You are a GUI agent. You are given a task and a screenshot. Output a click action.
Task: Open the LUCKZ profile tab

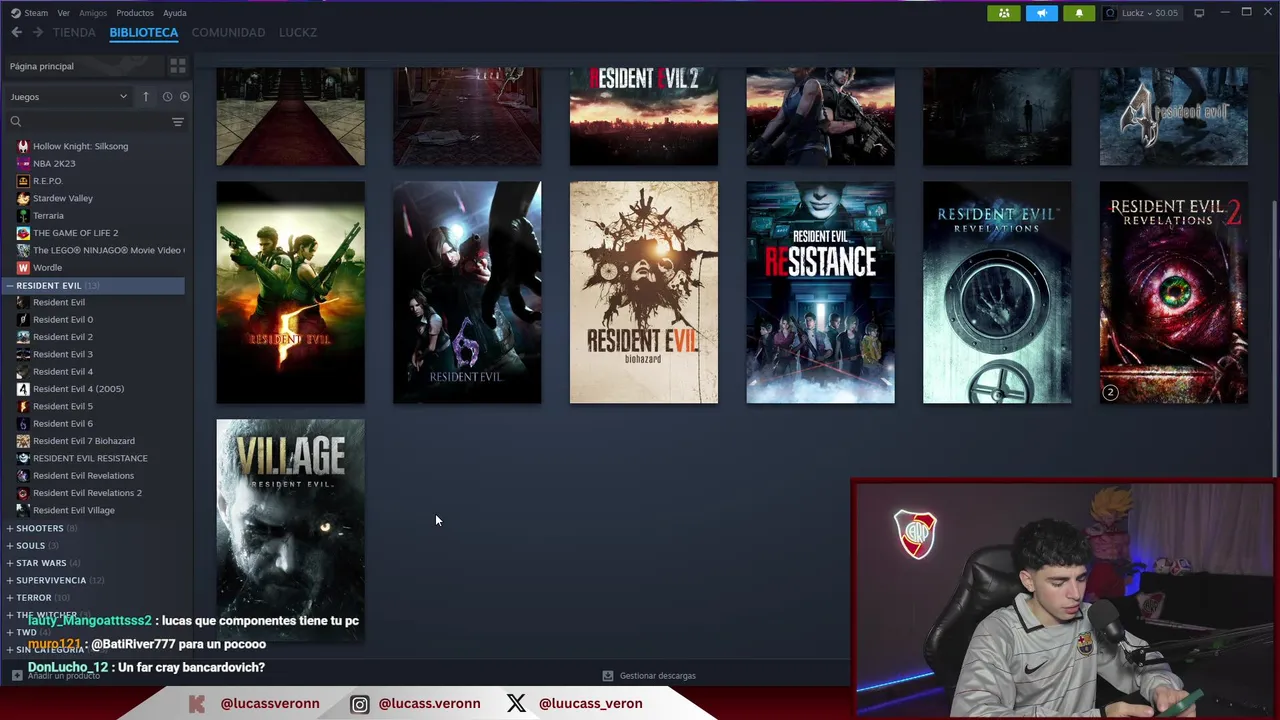coord(298,32)
